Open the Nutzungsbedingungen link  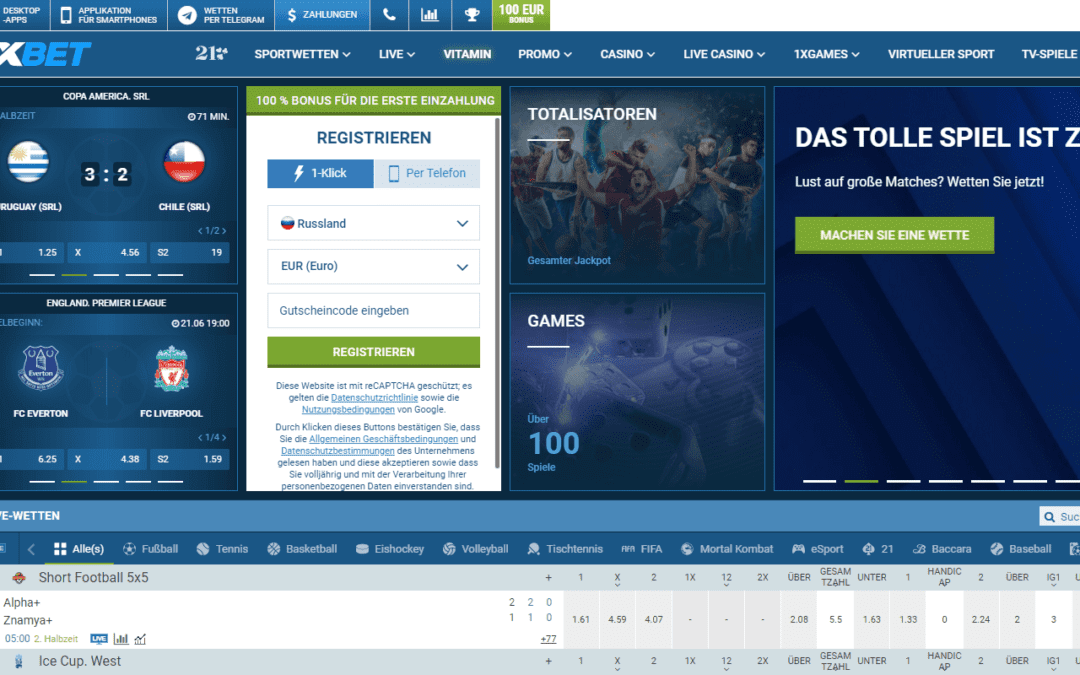click(348, 410)
